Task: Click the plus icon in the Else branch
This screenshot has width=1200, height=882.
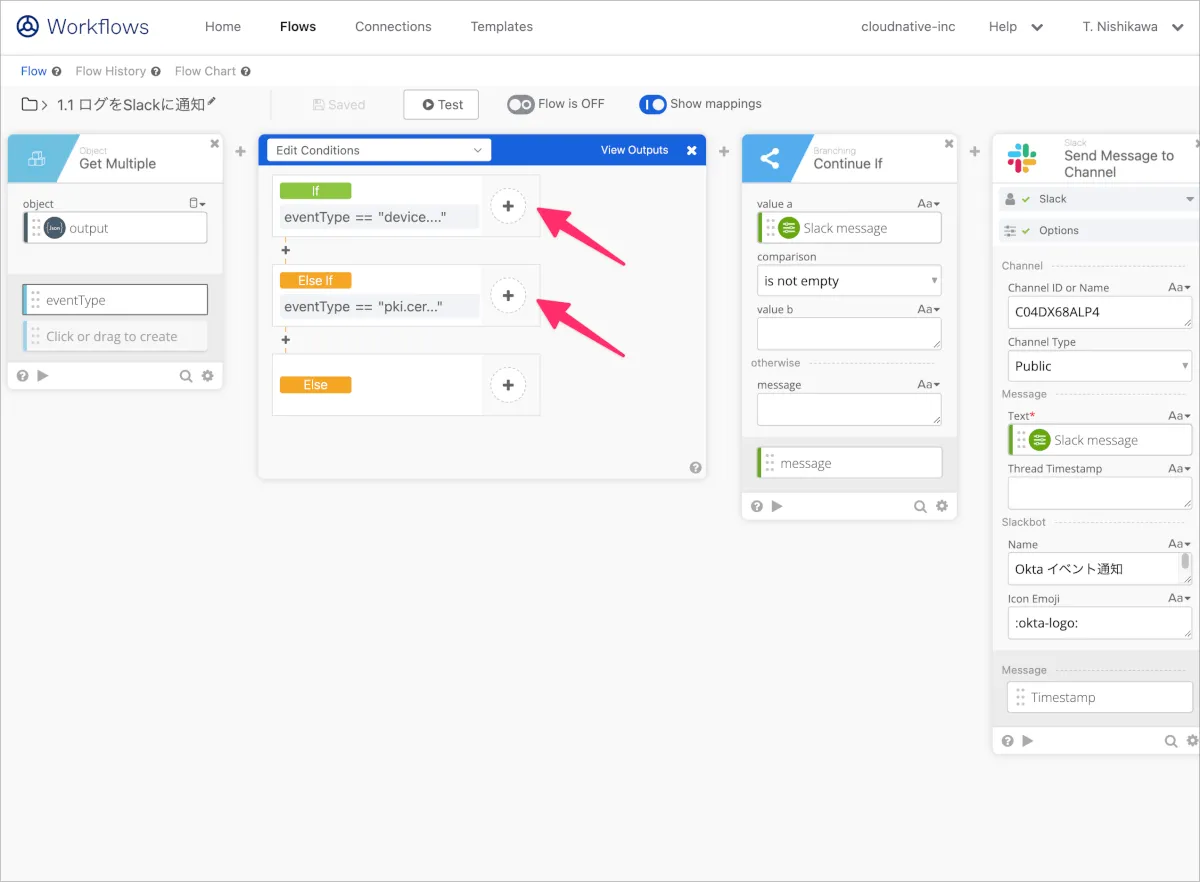Action: [x=508, y=385]
